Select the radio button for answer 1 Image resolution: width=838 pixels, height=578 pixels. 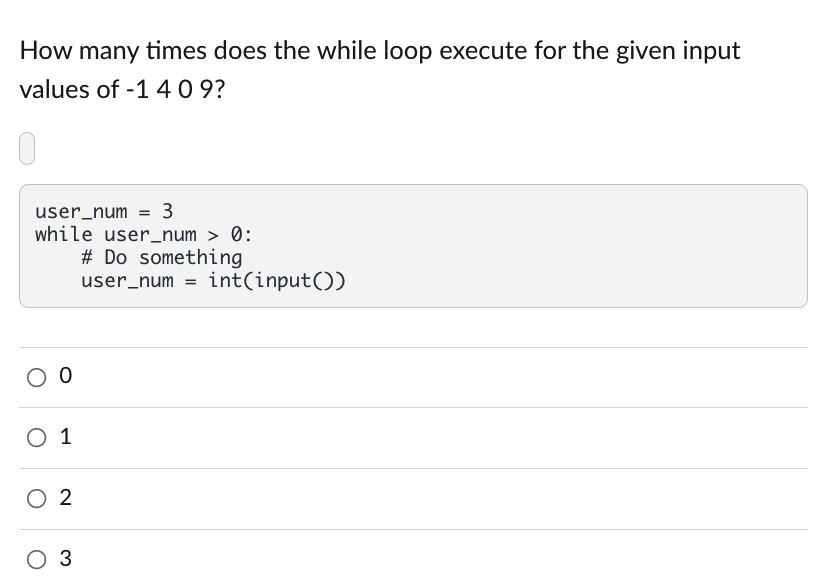36,437
